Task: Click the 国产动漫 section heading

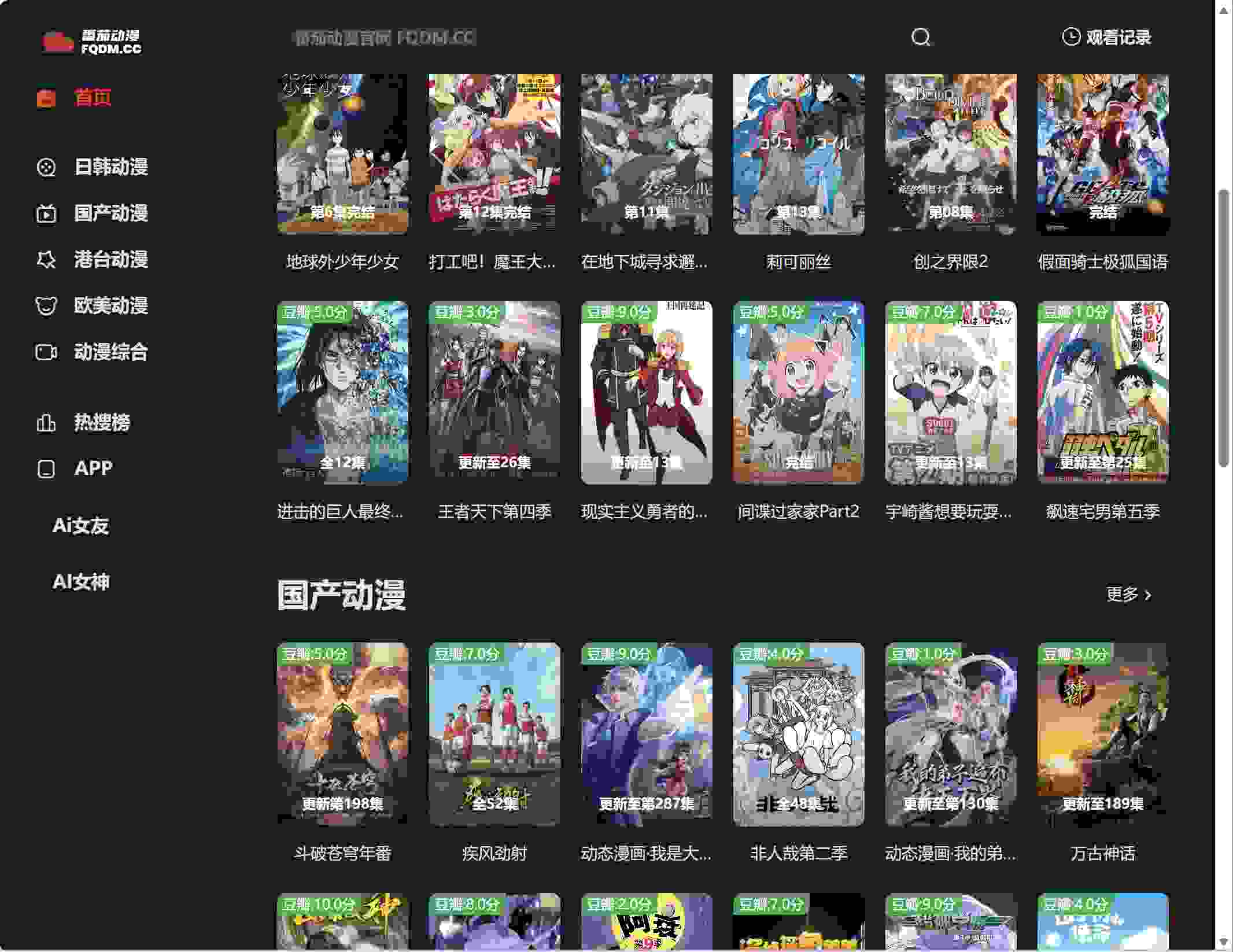Action: 341,595
